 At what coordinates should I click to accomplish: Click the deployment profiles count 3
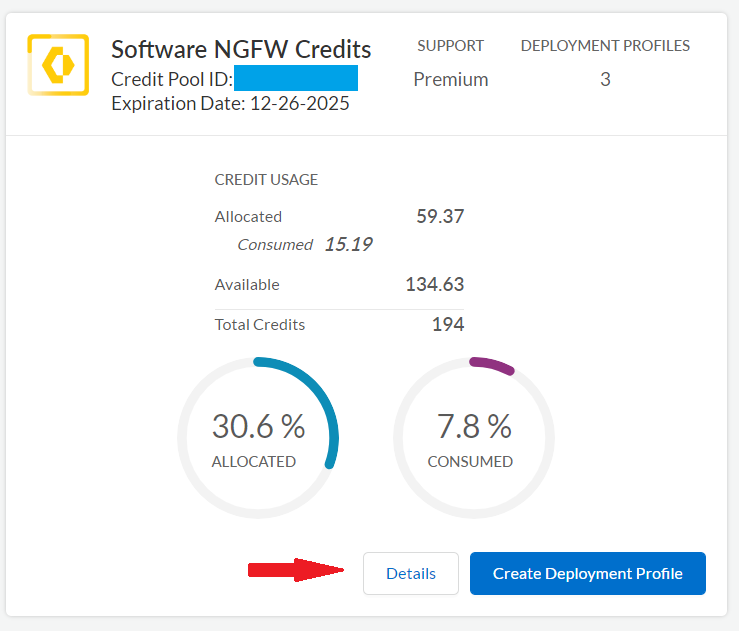(x=605, y=79)
